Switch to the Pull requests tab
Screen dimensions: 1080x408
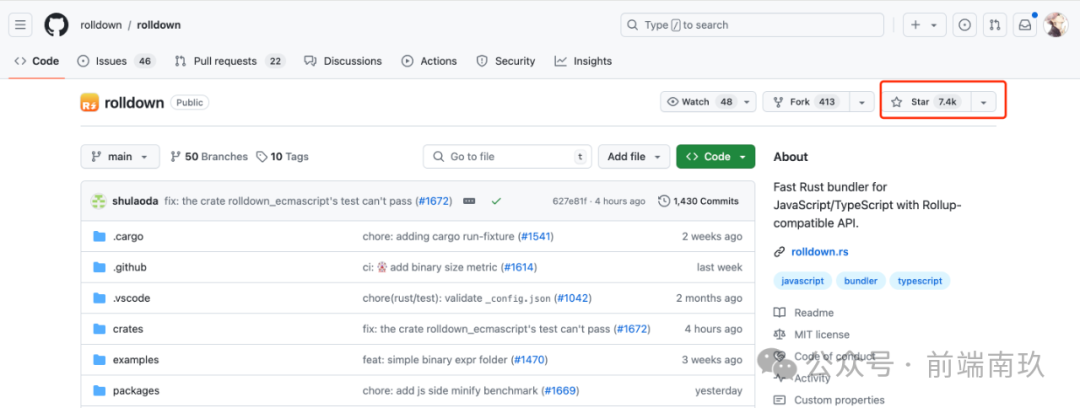(x=229, y=61)
